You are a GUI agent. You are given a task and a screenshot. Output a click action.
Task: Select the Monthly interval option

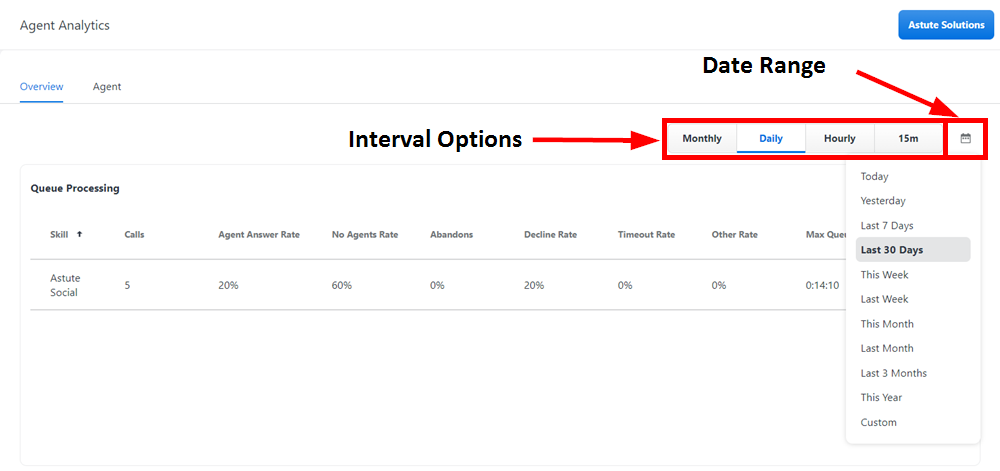click(702, 139)
